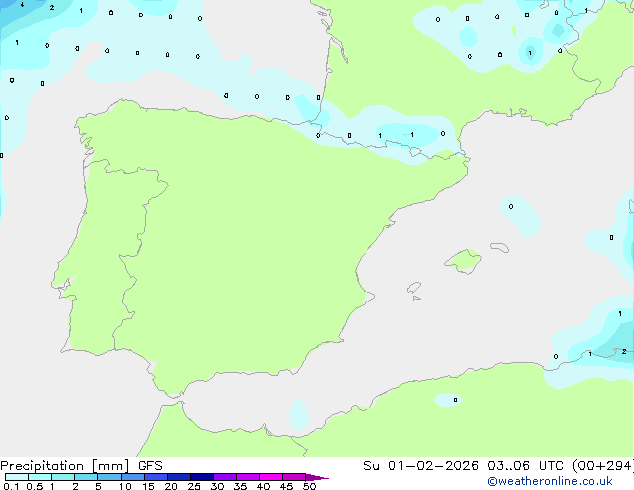Select the date text "Su 01-02-2026"
634x490 pixels.
point(421,466)
